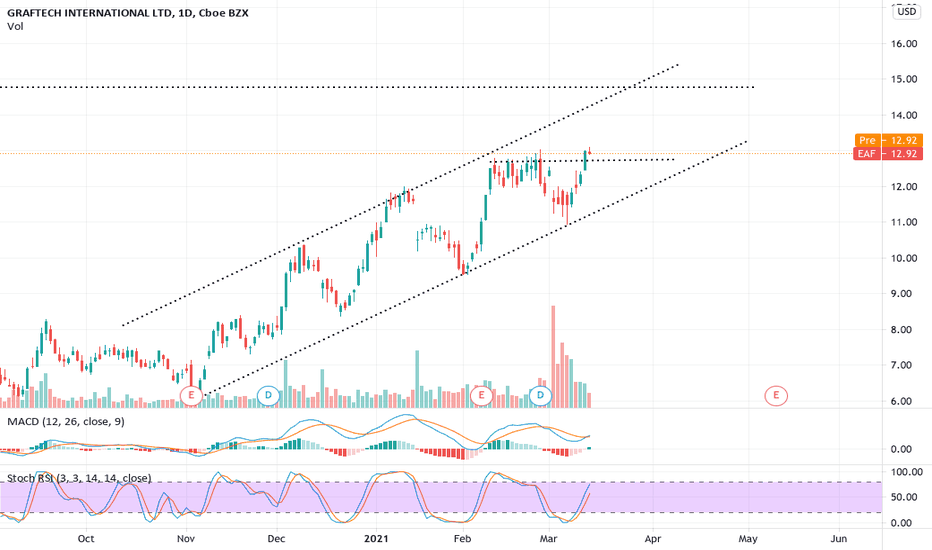Click the 100.00 Stoch RSI axis value

click(906, 472)
